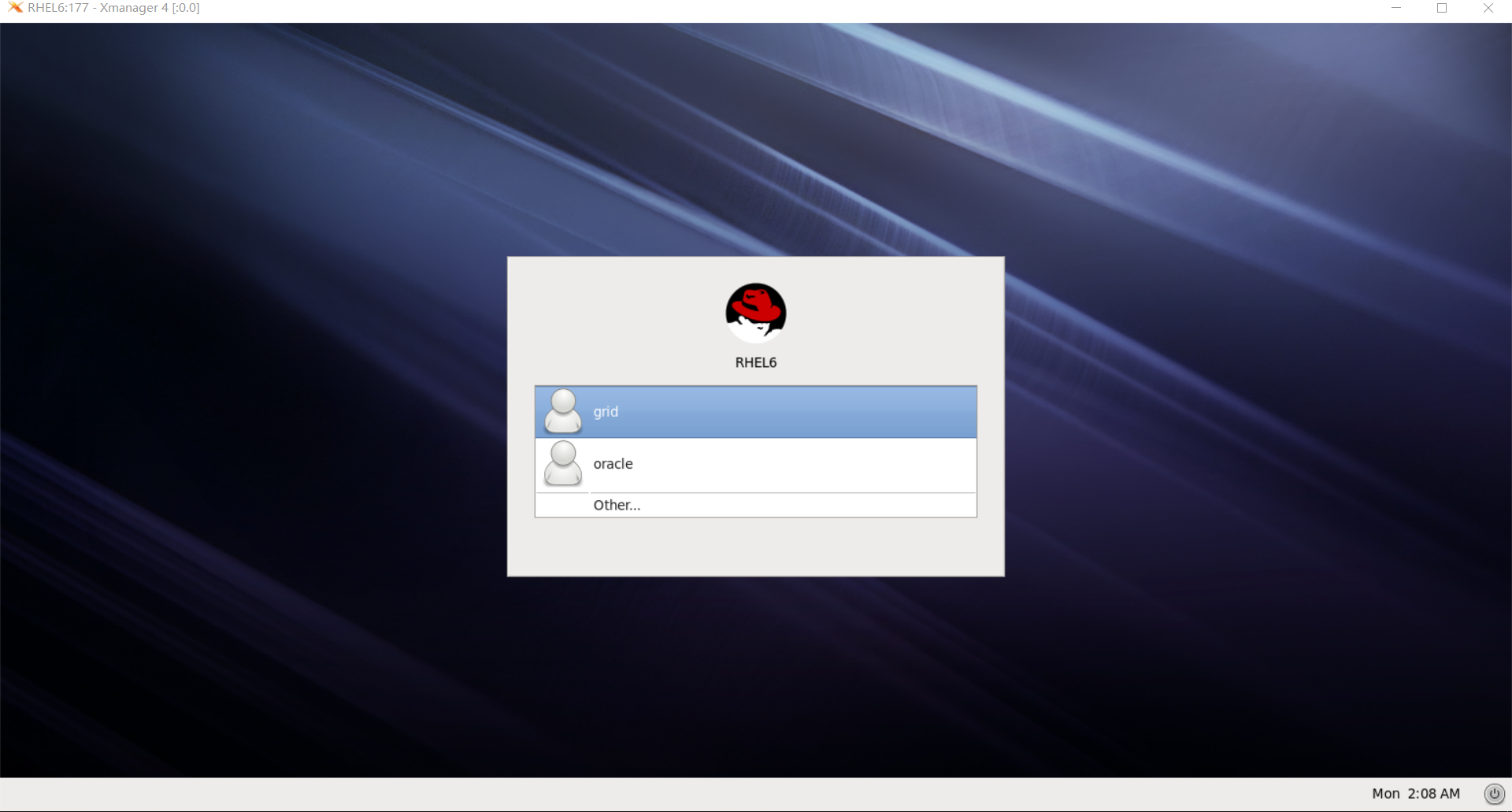Choose Other... to enter a username
The width and height of the screenshot is (1512, 812).
(756, 505)
